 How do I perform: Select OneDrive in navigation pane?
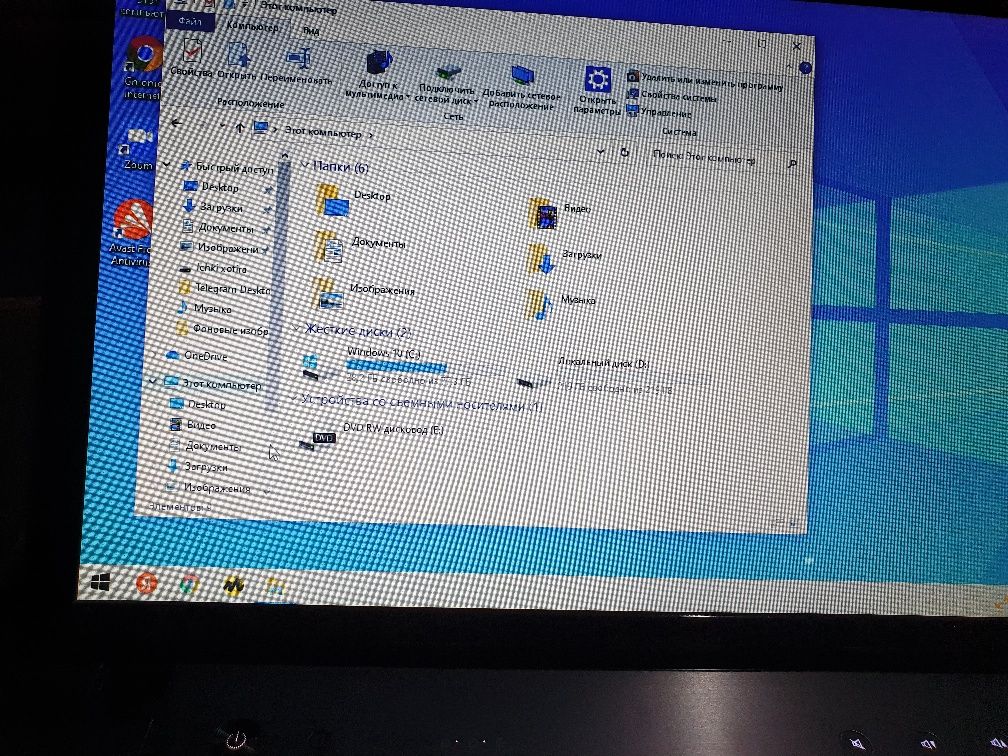click(204, 355)
